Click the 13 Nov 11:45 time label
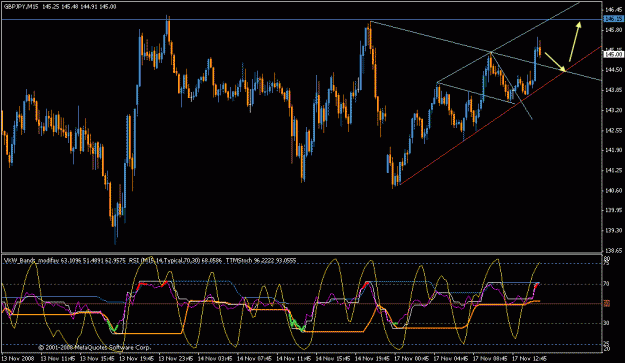The height and width of the screenshot is (363, 625). tap(57, 358)
